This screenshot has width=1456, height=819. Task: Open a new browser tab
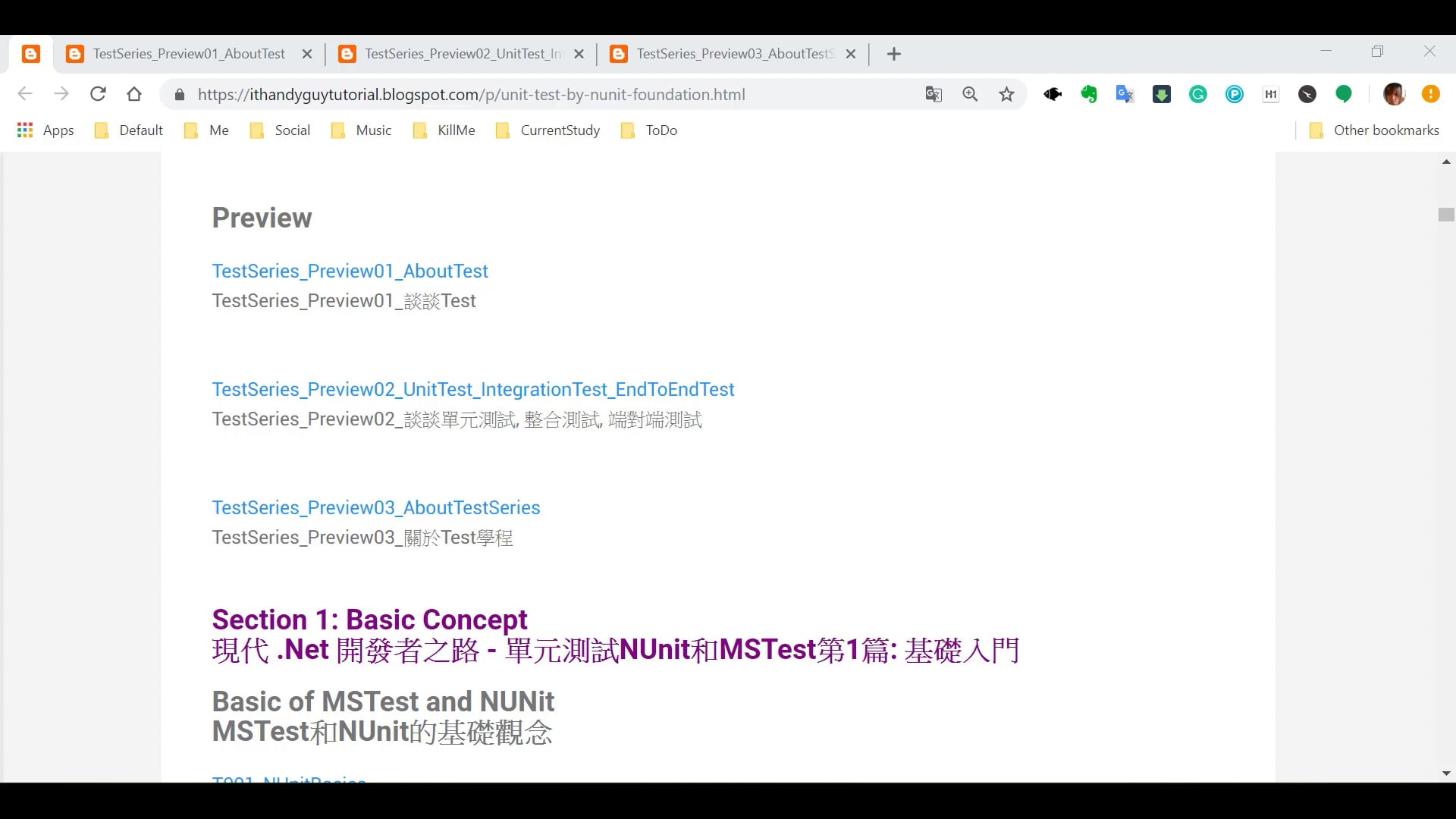pyautogui.click(x=894, y=54)
